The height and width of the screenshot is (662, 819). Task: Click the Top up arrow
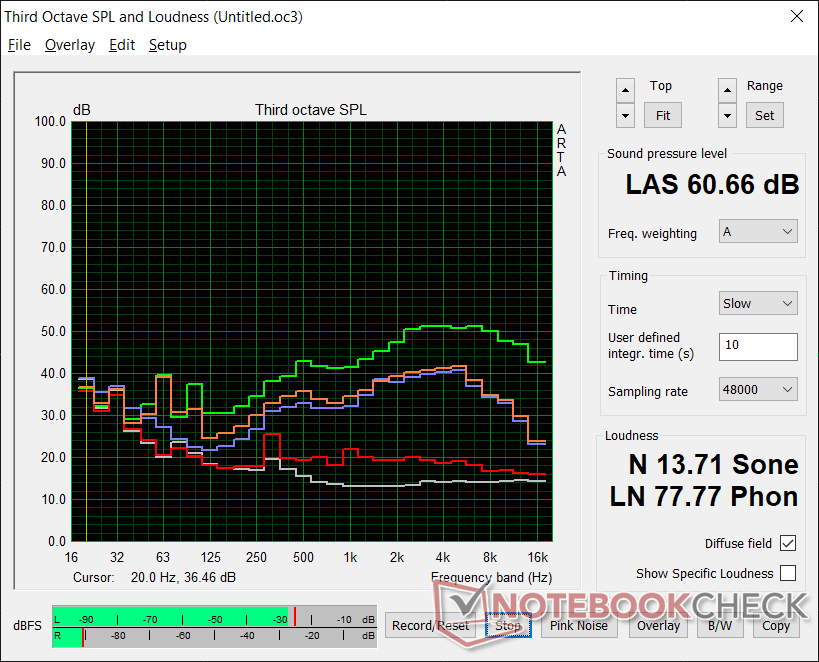point(625,90)
